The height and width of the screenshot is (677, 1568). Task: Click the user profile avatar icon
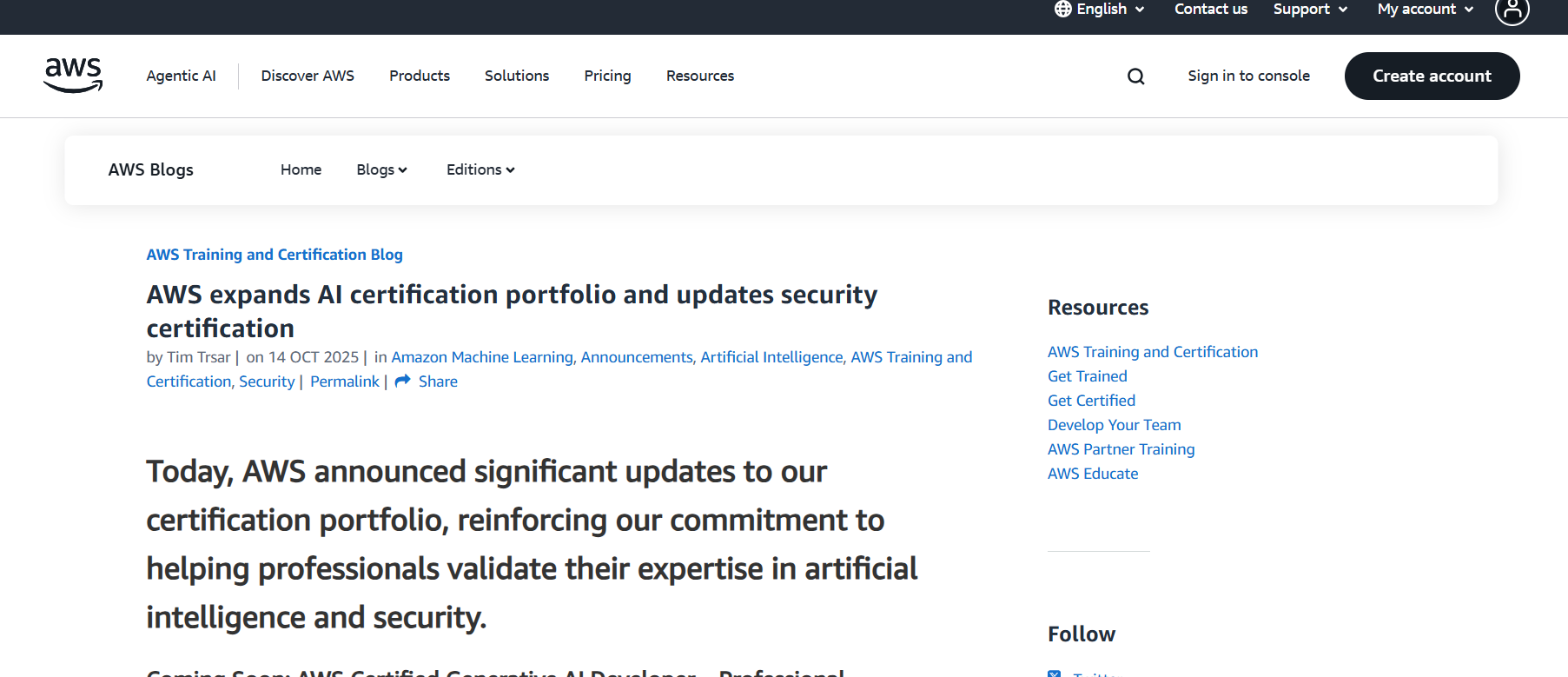click(1512, 10)
